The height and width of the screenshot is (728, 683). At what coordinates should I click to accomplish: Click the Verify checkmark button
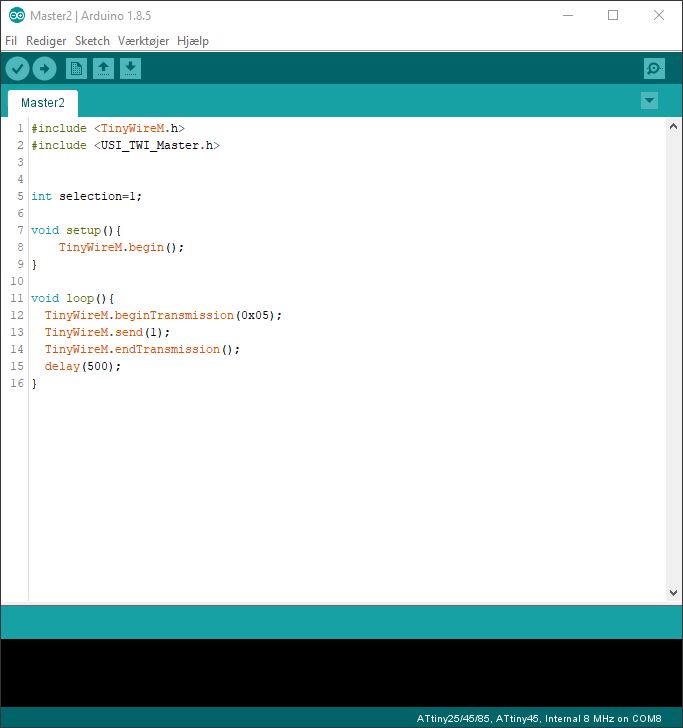(x=18, y=69)
